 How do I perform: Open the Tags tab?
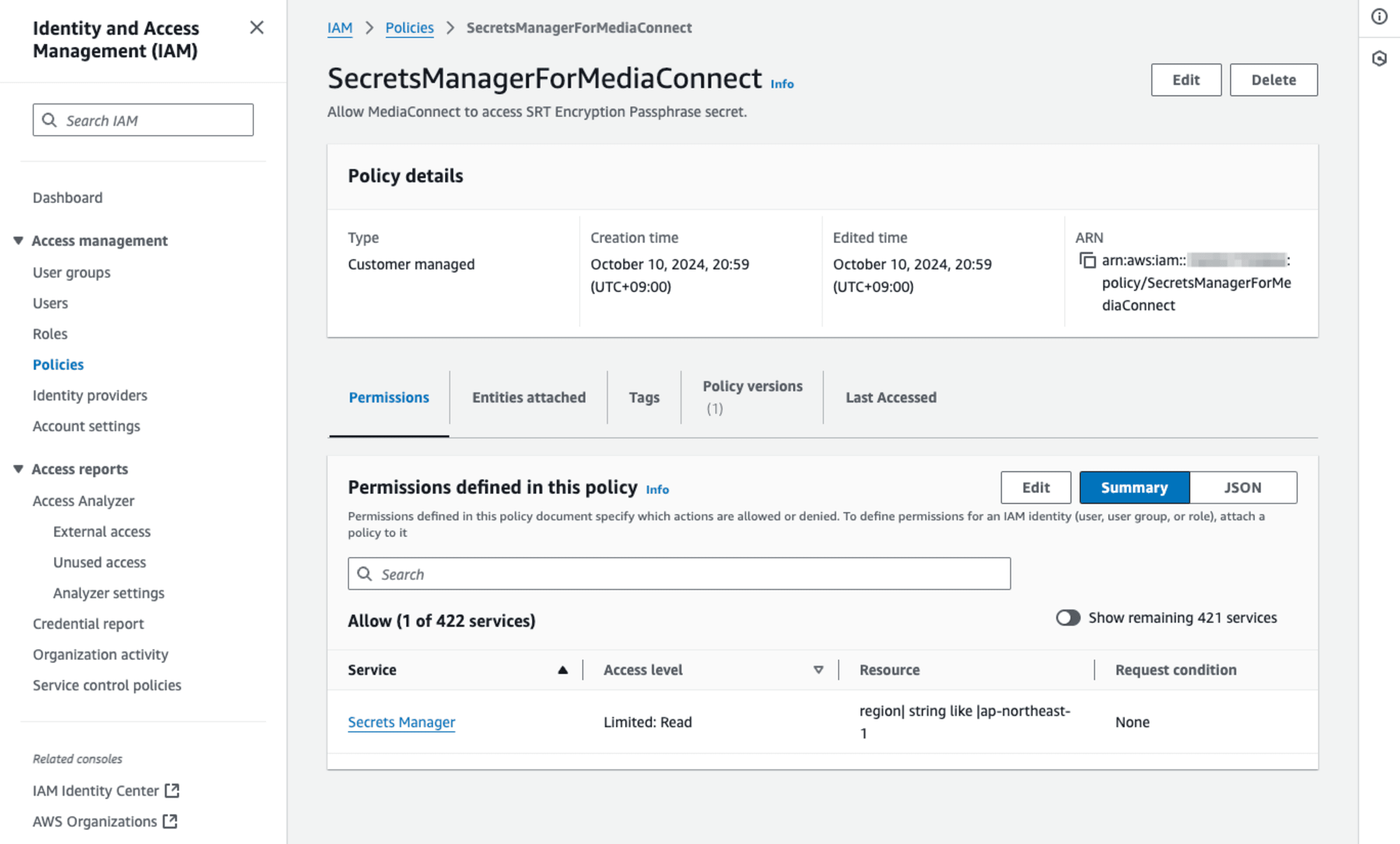(644, 397)
